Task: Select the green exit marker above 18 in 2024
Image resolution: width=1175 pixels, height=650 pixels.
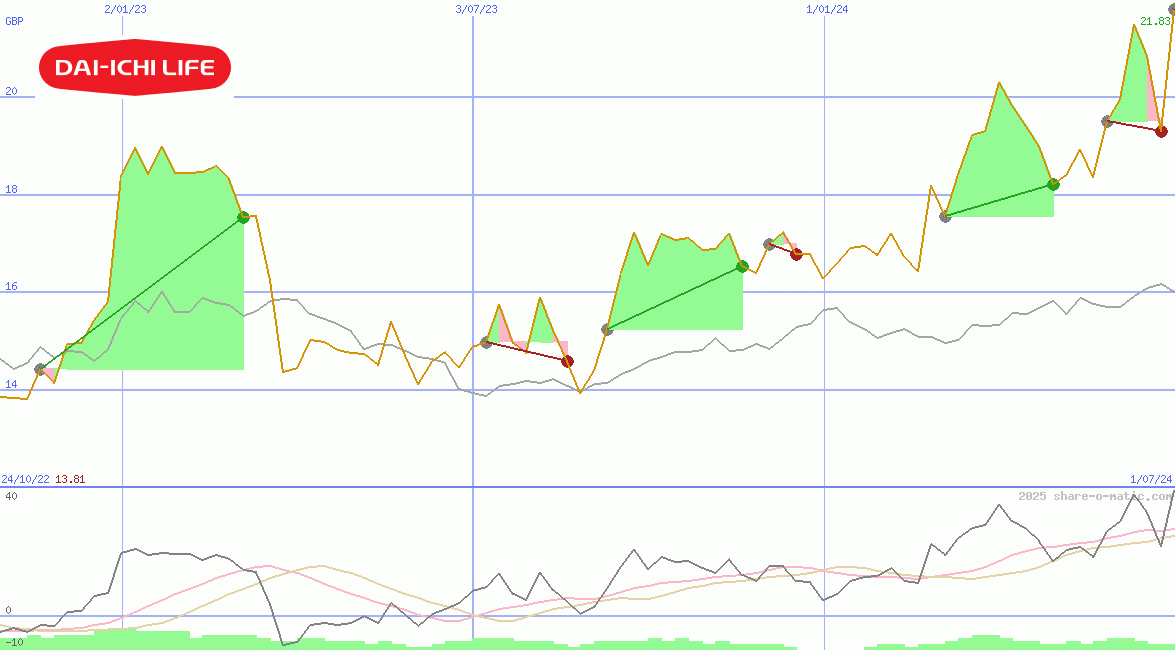Action: [x=1053, y=184]
